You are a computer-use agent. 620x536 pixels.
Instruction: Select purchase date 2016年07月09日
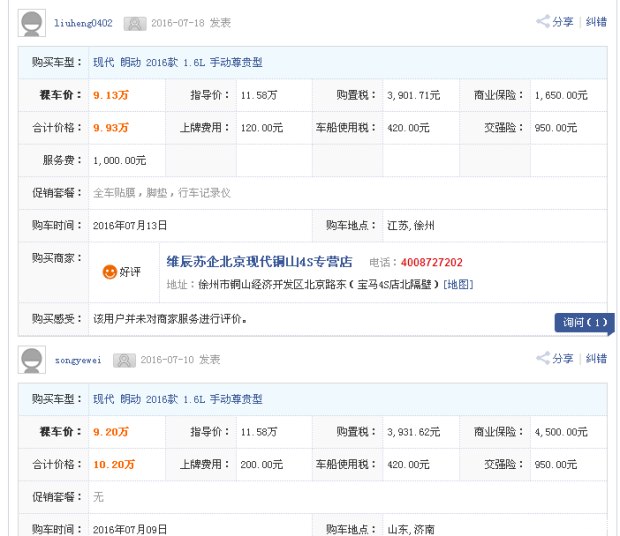coord(130,529)
